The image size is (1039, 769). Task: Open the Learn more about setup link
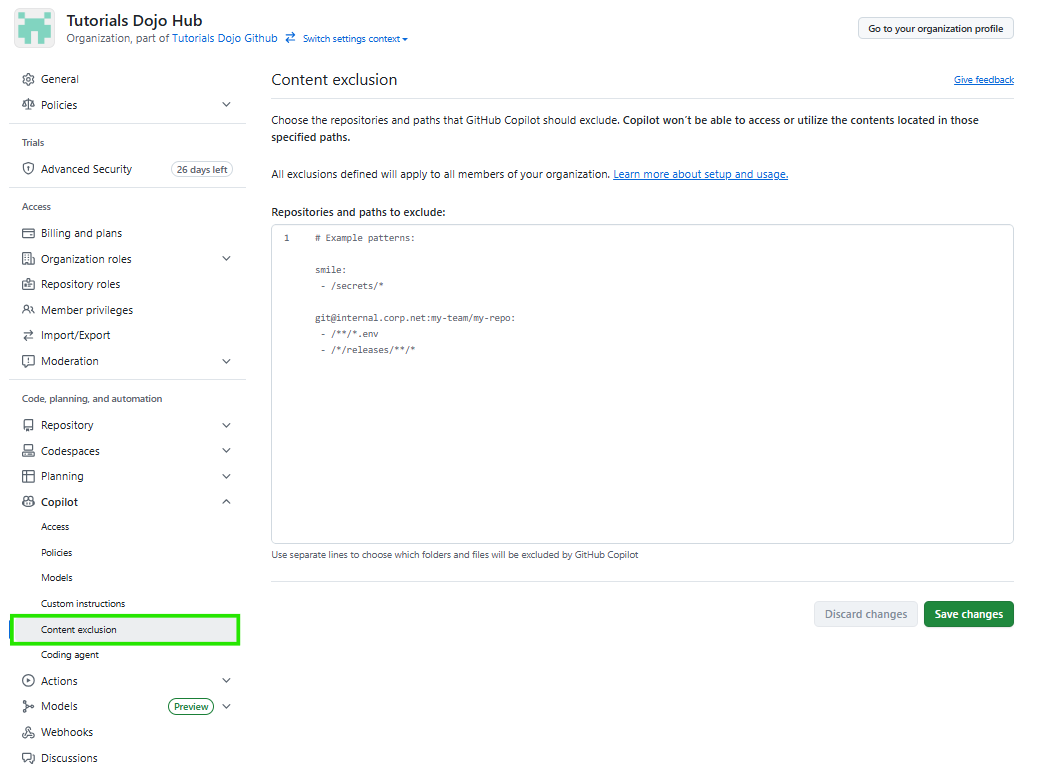click(x=698, y=173)
